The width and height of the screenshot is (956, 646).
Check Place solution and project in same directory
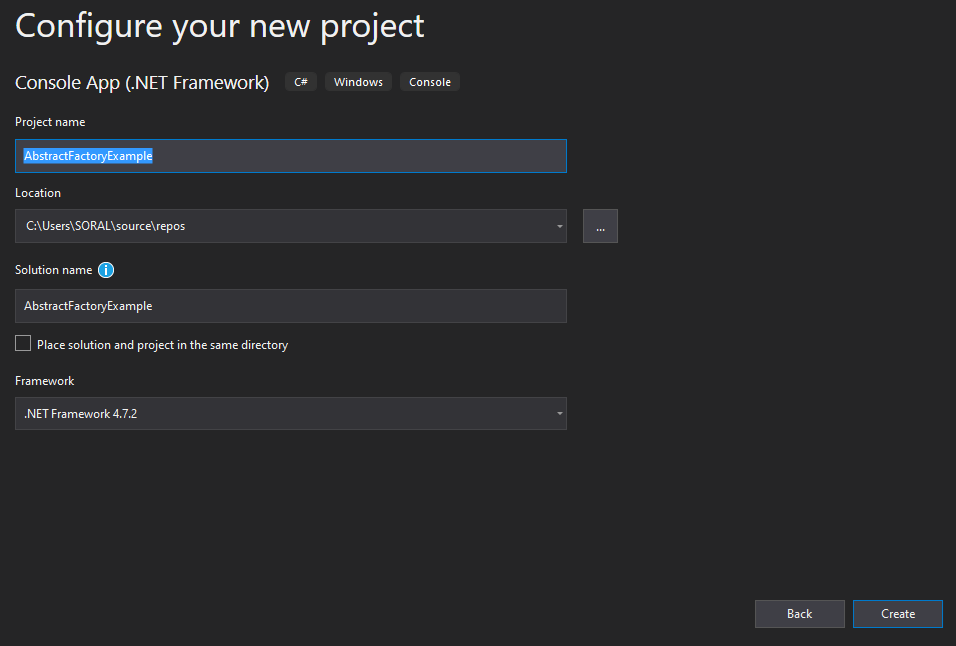click(23, 344)
